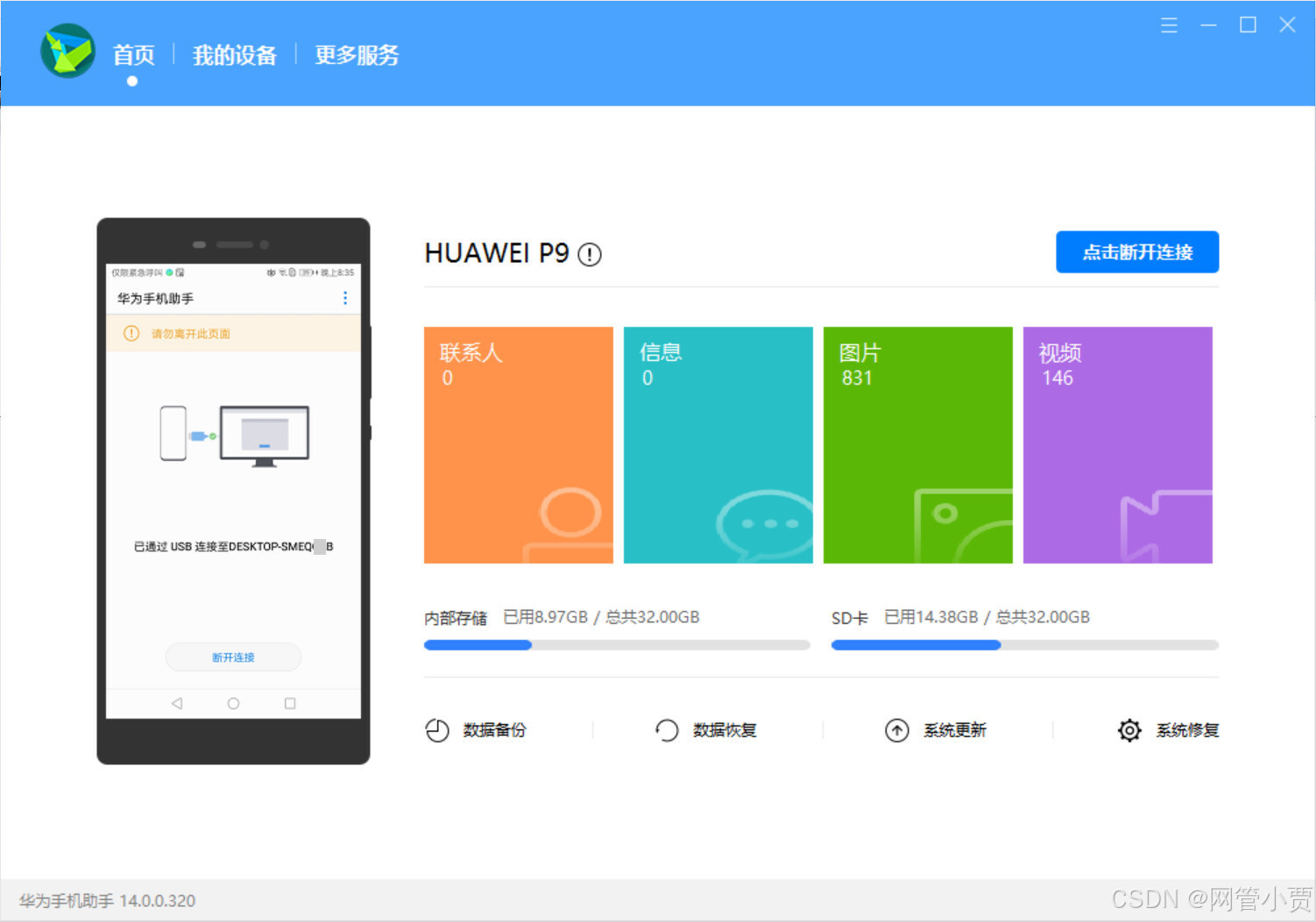1316x922 pixels.
Task: Click the 已用14.38GB / 总共32.00GB text
Action: [987, 617]
